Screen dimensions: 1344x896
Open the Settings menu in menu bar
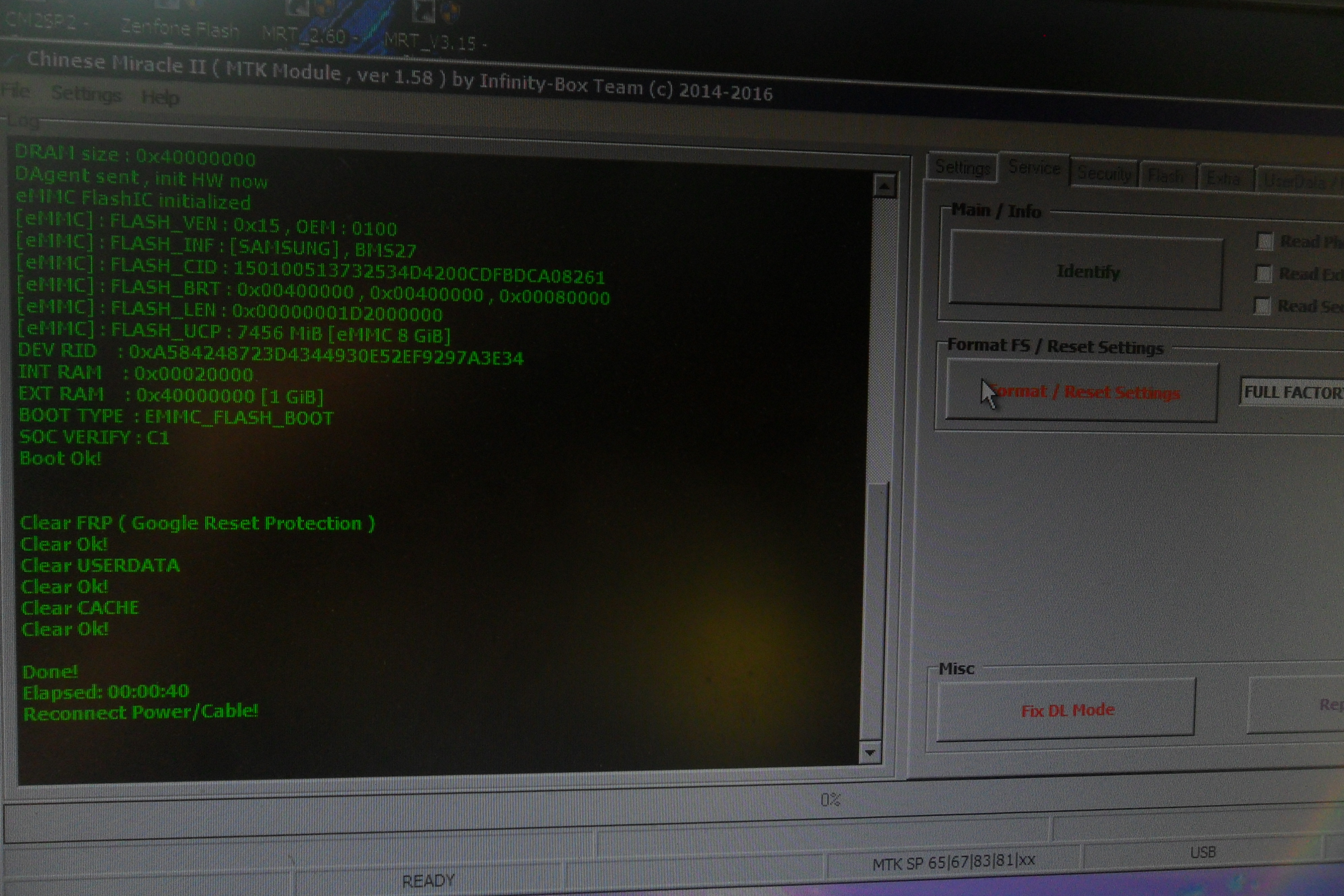pos(86,94)
